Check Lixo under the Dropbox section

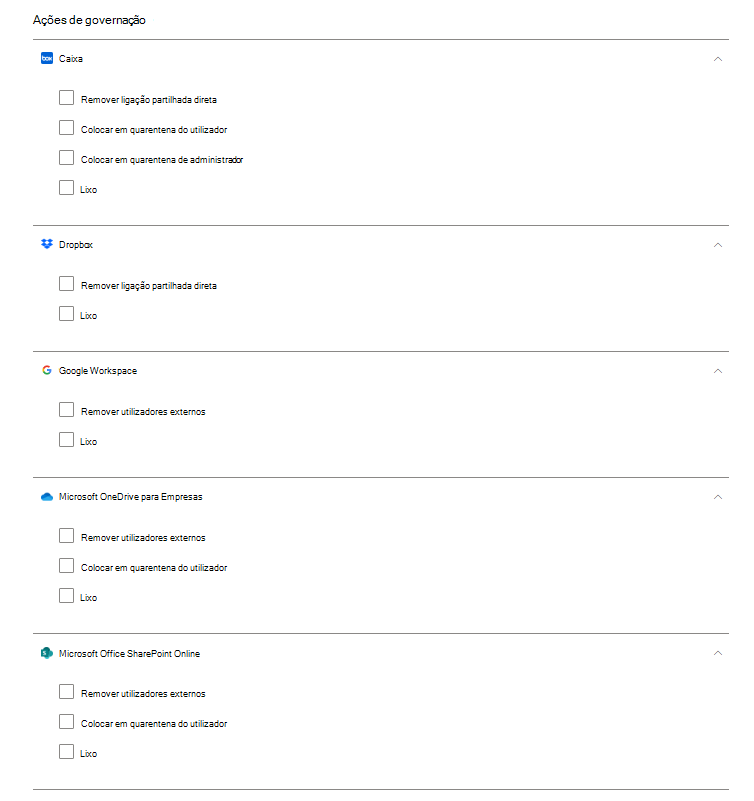[66, 314]
